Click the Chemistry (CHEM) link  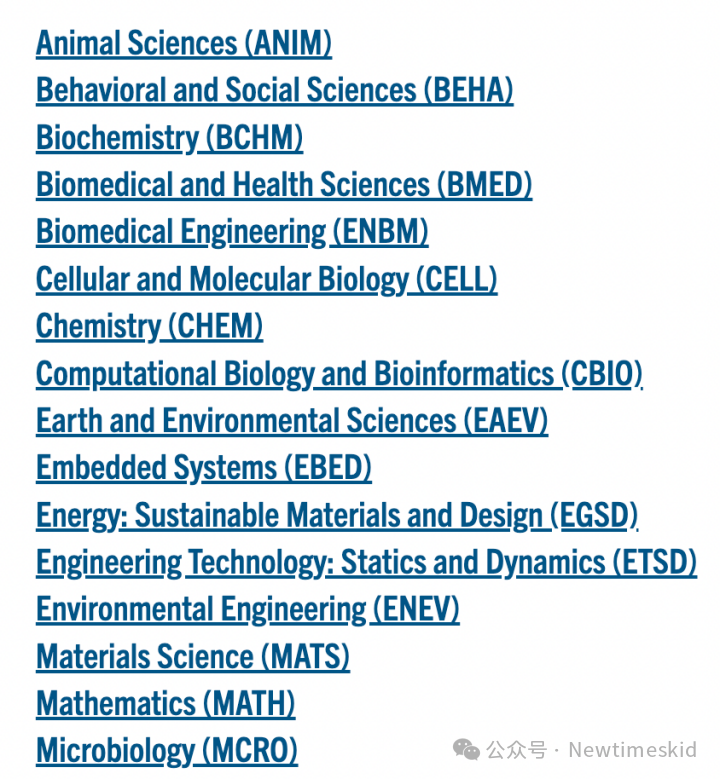pos(150,327)
